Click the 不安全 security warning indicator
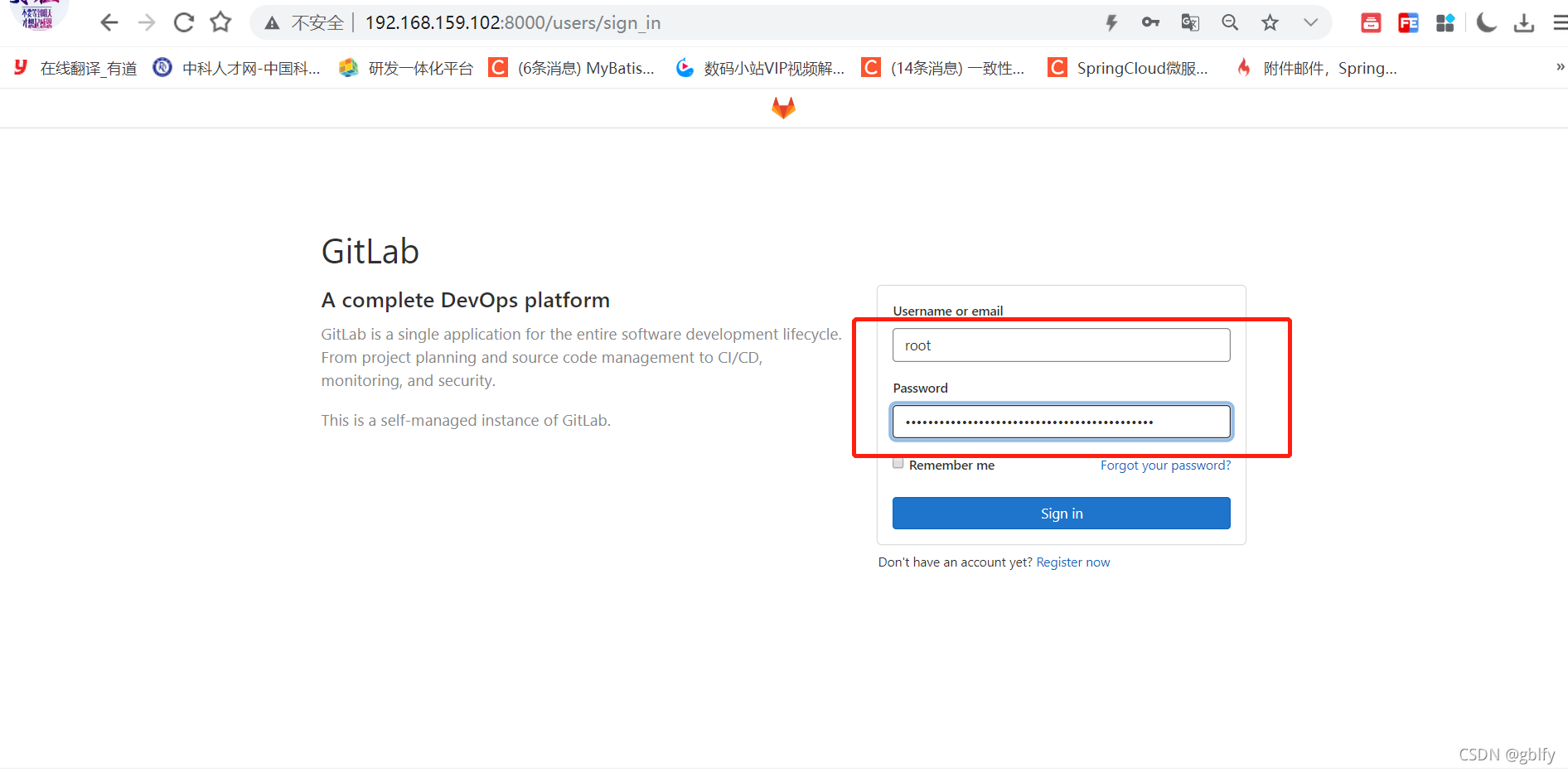Image resolution: width=1568 pixels, height=772 pixels. coord(318,22)
